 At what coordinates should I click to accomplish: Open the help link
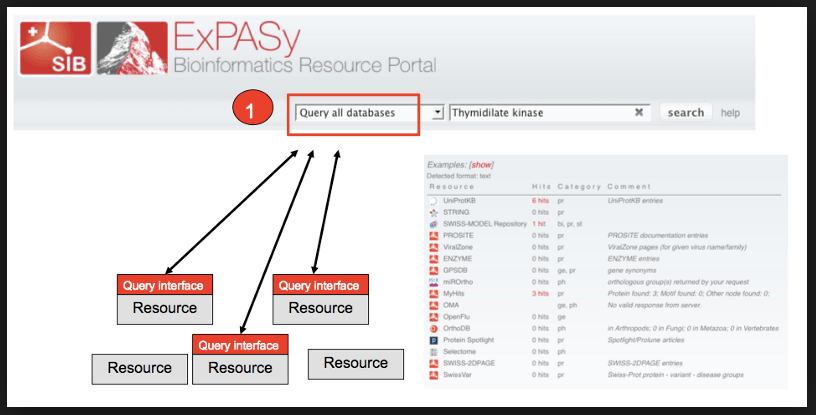(x=730, y=113)
